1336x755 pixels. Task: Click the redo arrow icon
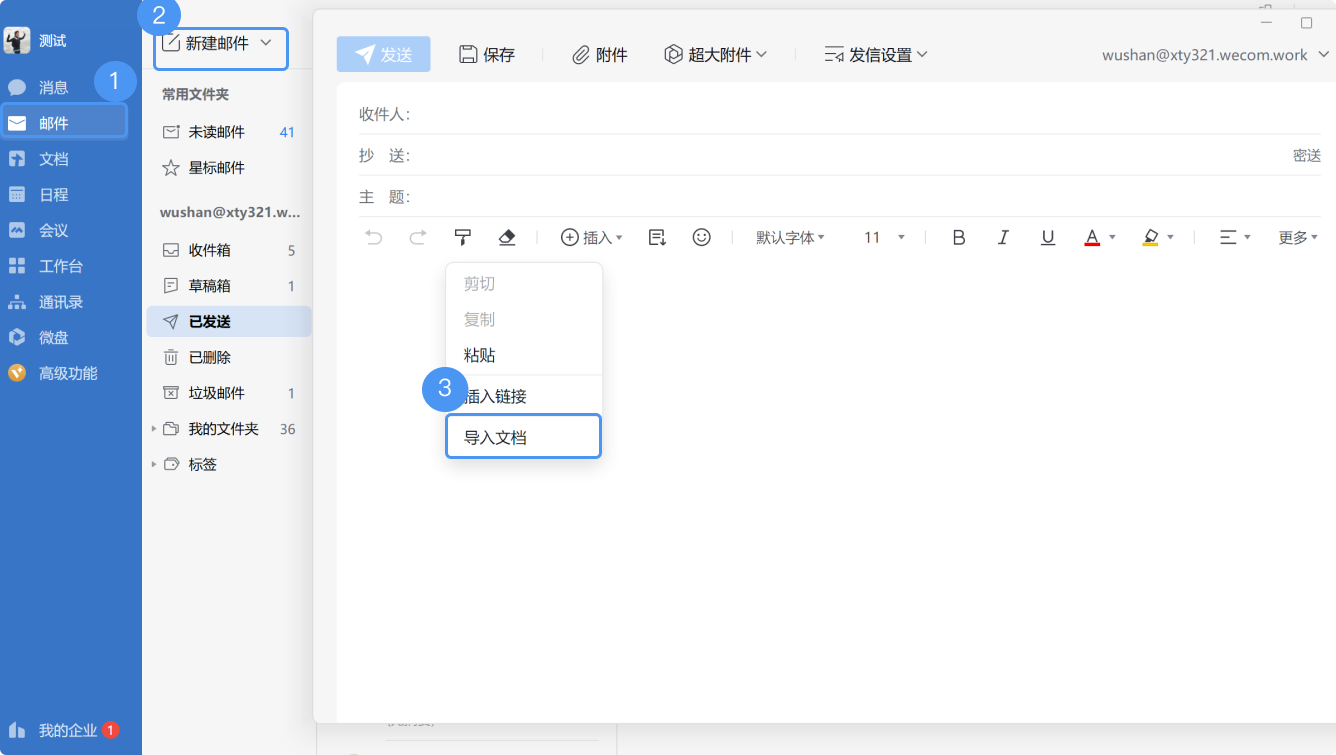point(418,237)
